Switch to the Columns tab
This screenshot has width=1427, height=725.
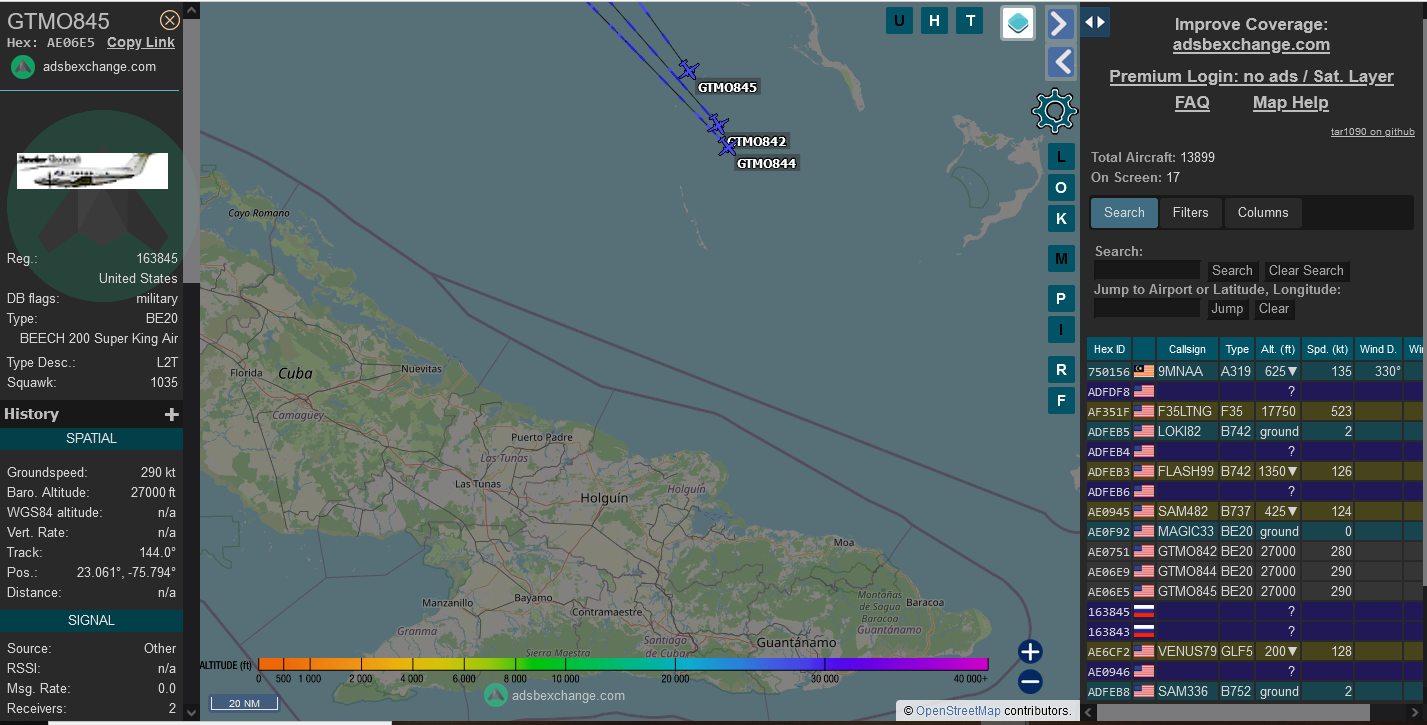1263,212
